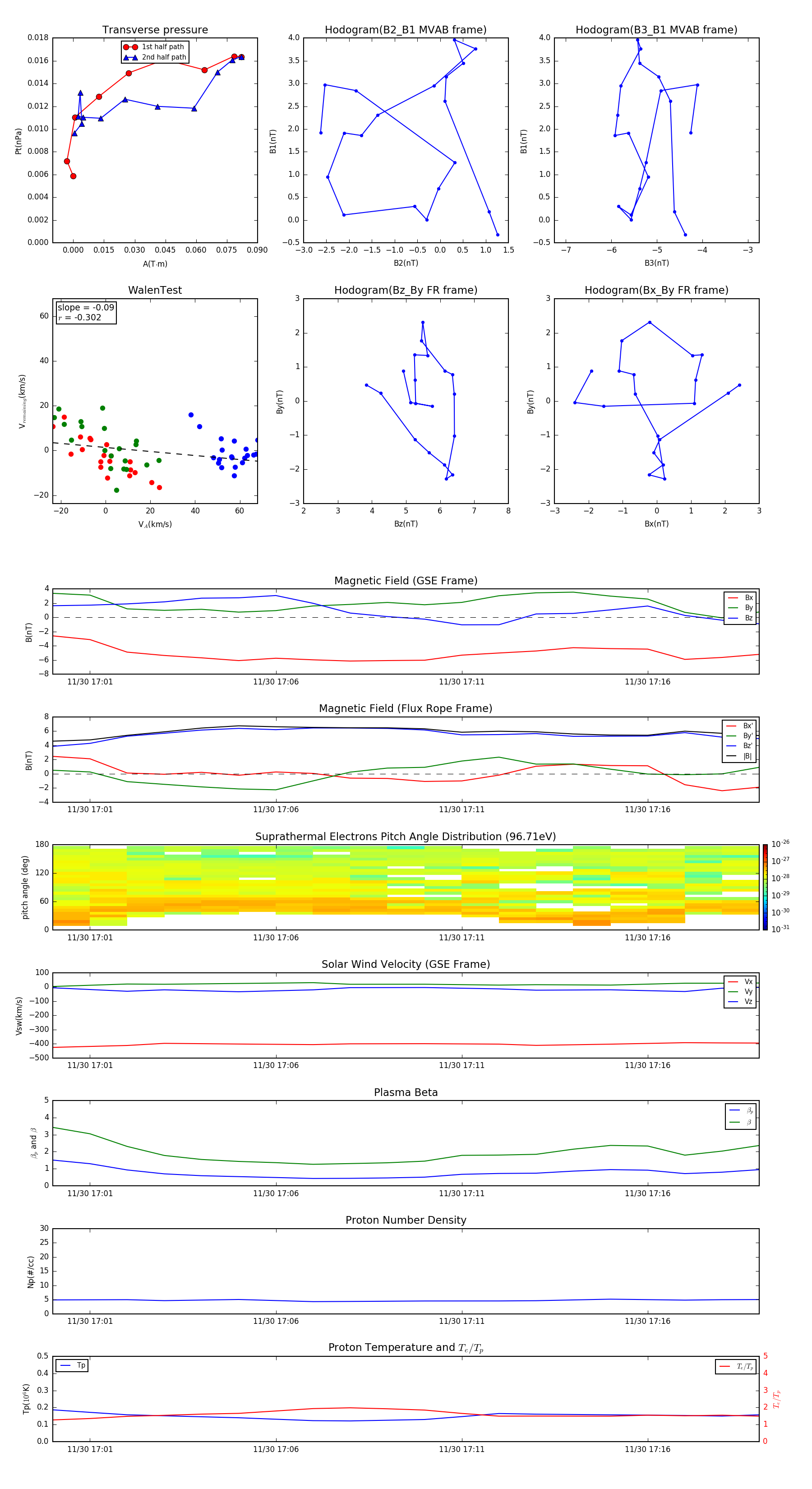This screenshot has width=812, height=1489.
Task: Click the Bx' entry in Flux Rope legend
Action: click(740, 726)
